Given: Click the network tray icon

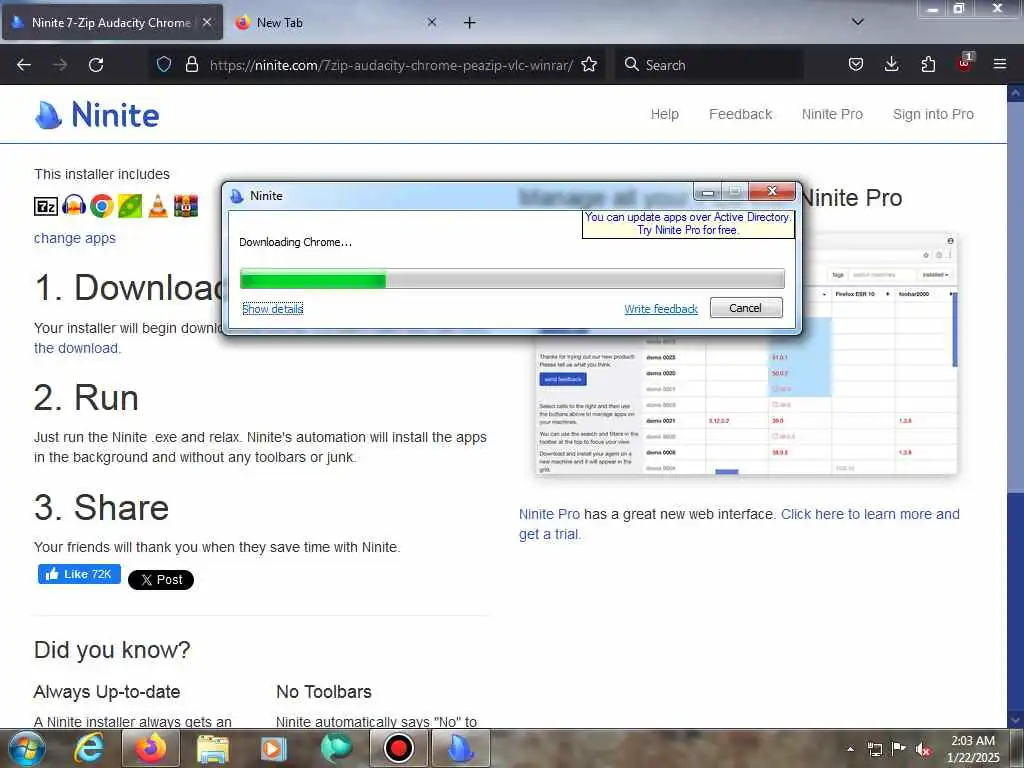Looking at the screenshot, I should click(874, 750).
